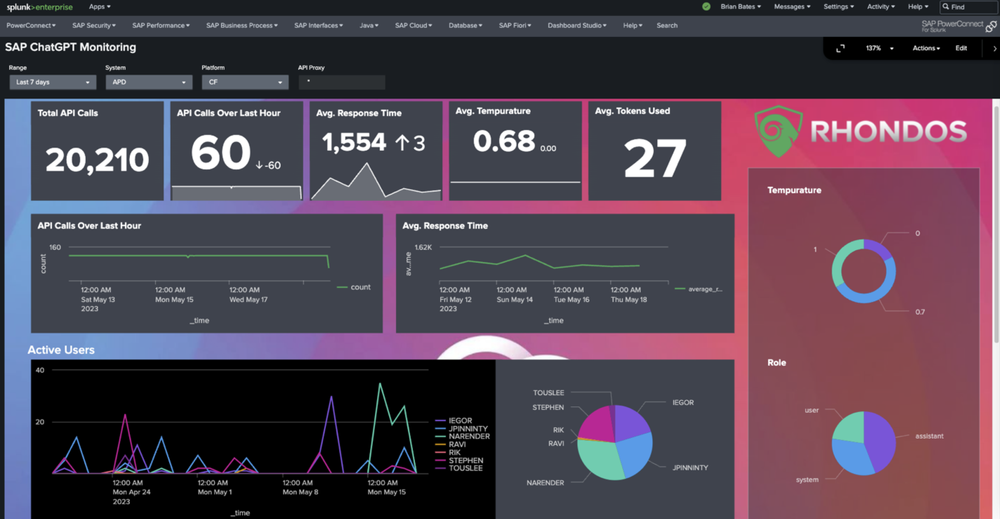Click the 'count' legend entry
1000x519 pixels.
tap(354, 288)
